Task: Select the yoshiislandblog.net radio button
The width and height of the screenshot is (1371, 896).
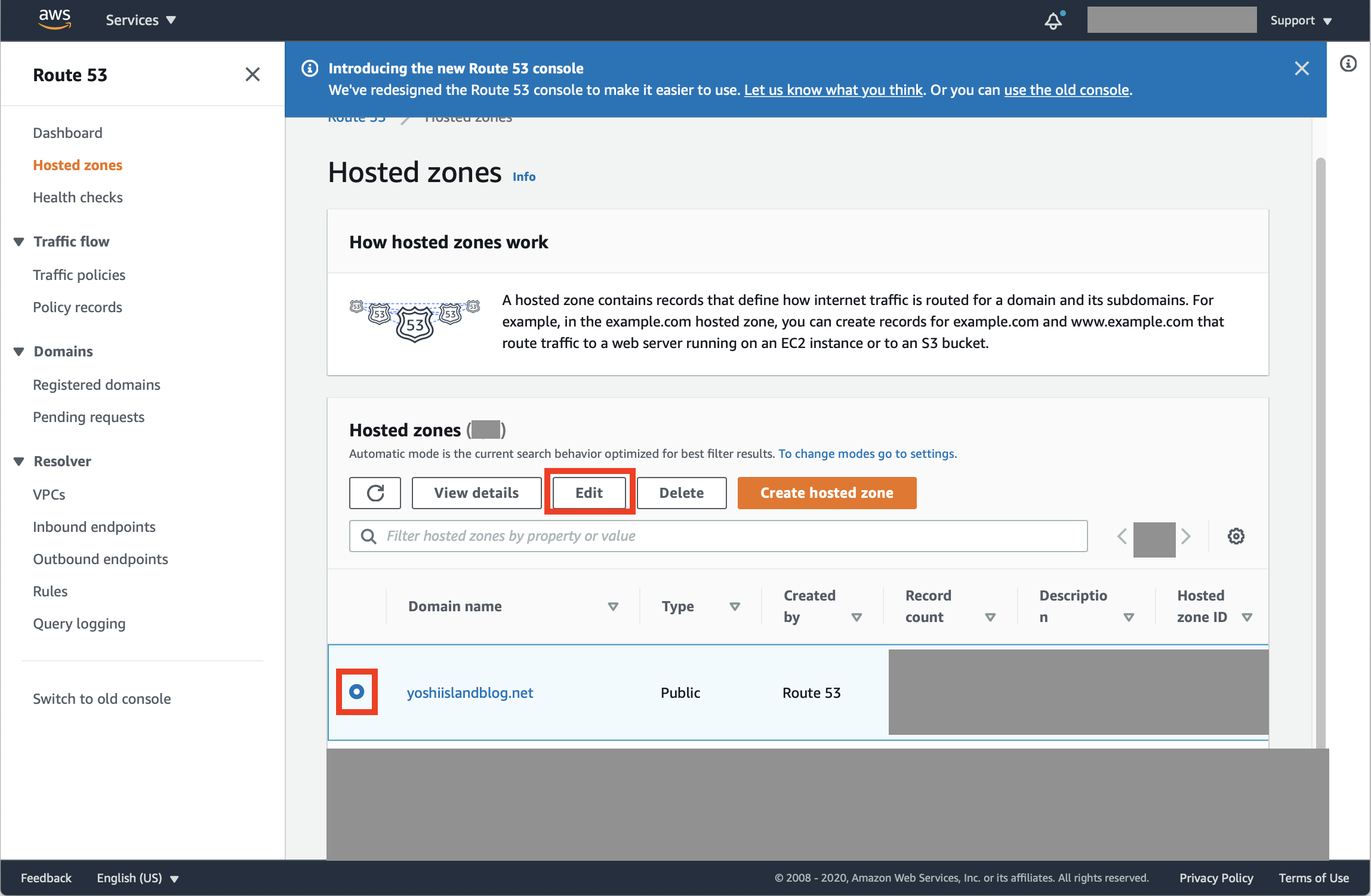Action: pos(357,692)
